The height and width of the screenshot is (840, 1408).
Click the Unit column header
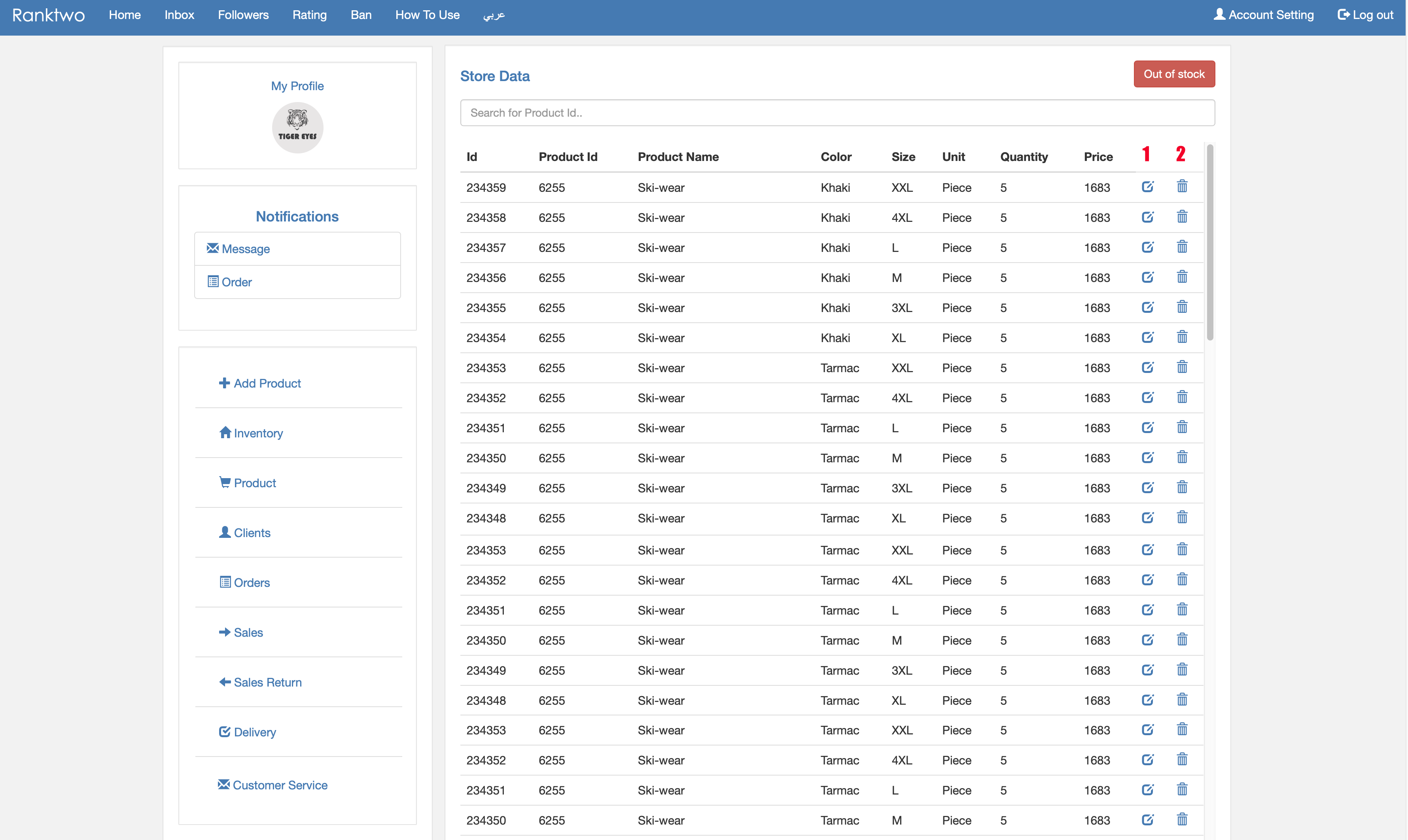coord(954,157)
